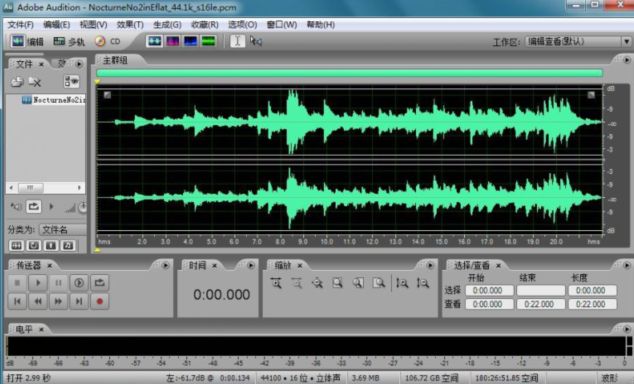The height and width of the screenshot is (384, 634).
Task: Open the 电平 panel options arrow
Action: (x=626, y=329)
